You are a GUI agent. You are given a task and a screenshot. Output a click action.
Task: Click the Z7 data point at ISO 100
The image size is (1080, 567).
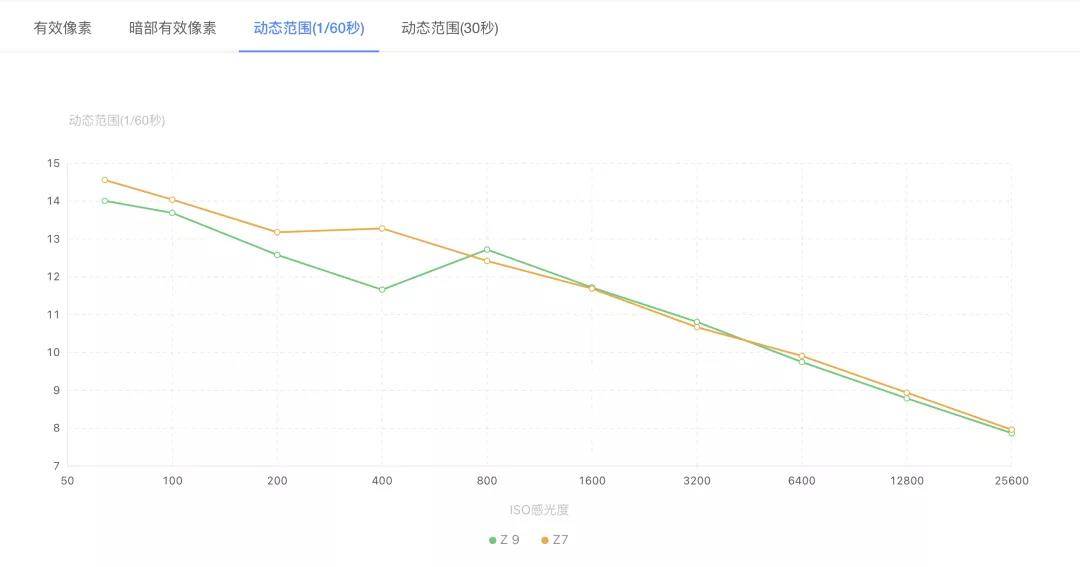(172, 200)
